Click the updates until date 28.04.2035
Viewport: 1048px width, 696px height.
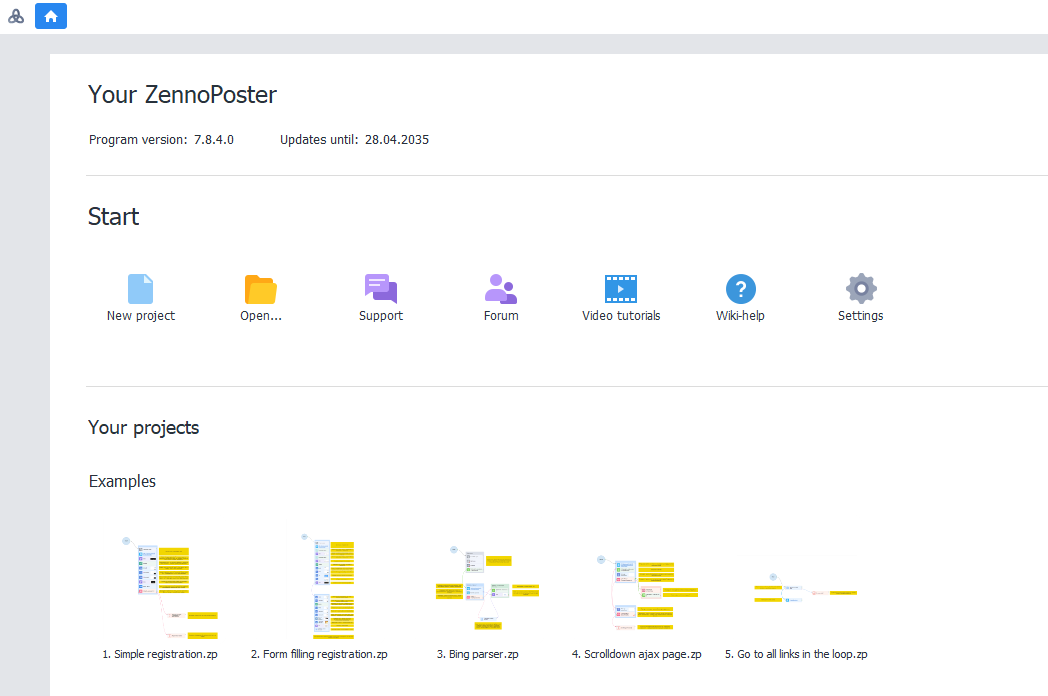pos(397,140)
